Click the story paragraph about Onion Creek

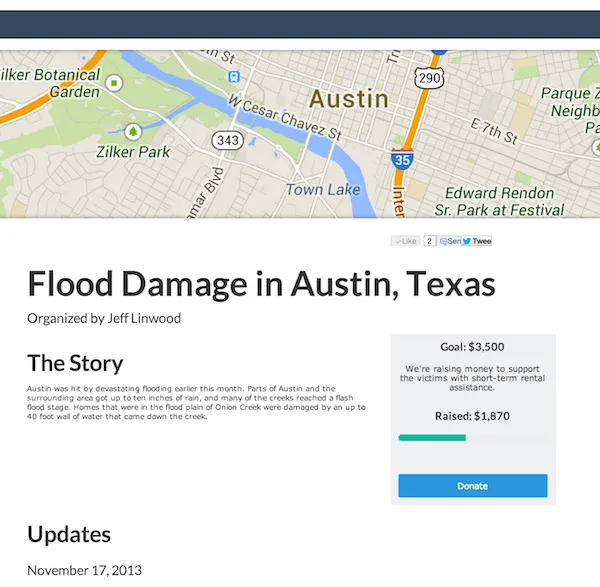196,403
